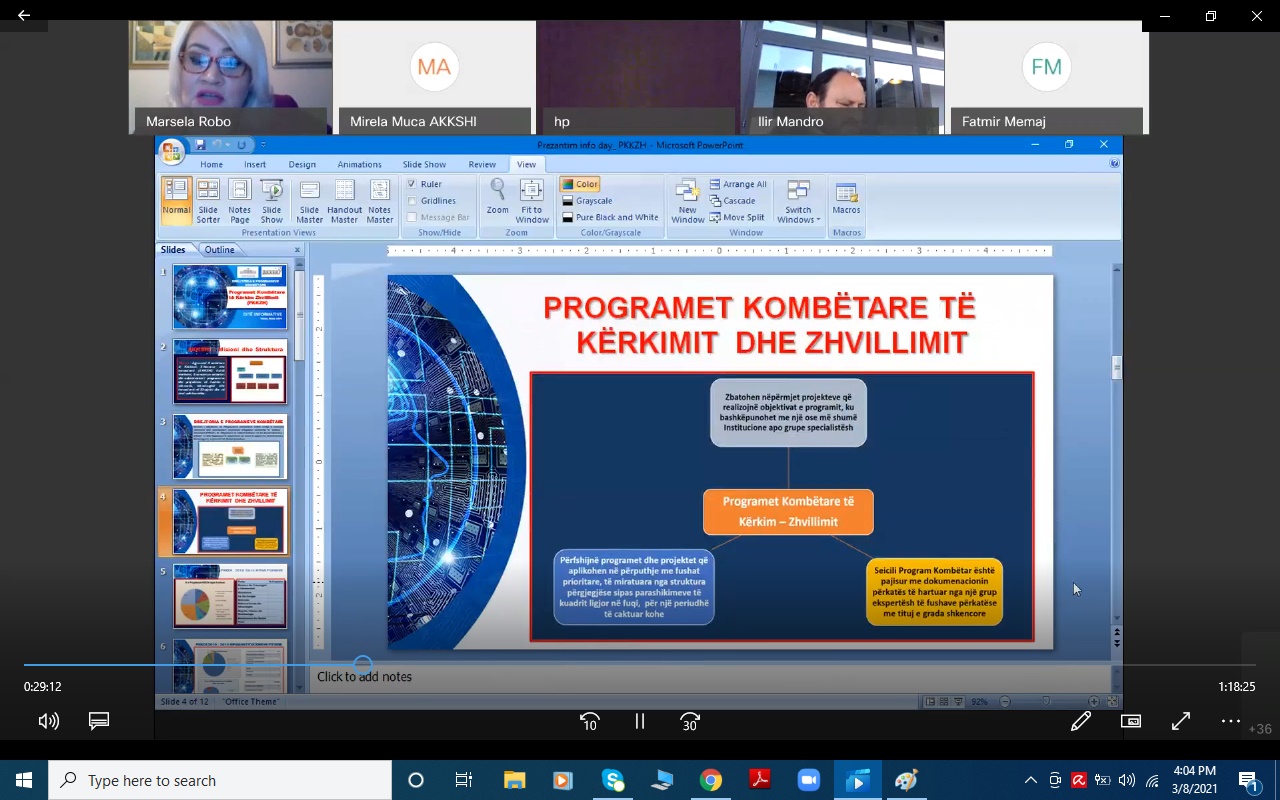
Task: Click Fit to Window
Action: (x=532, y=200)
